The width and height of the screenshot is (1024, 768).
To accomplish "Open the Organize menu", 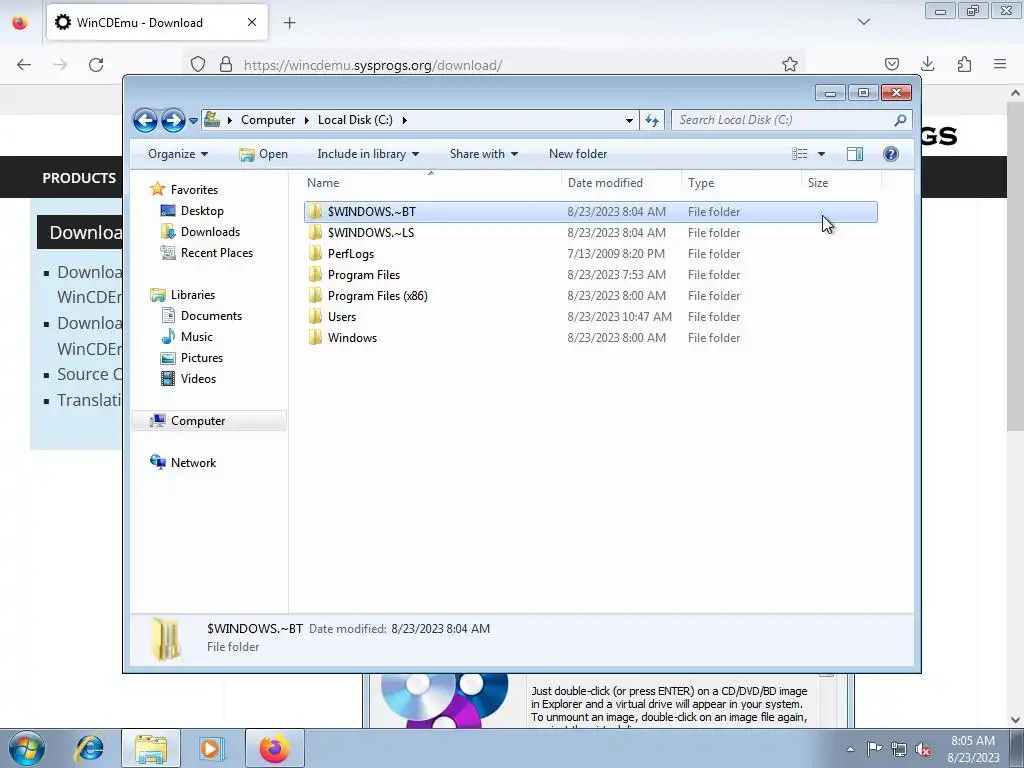I will 178,154.
